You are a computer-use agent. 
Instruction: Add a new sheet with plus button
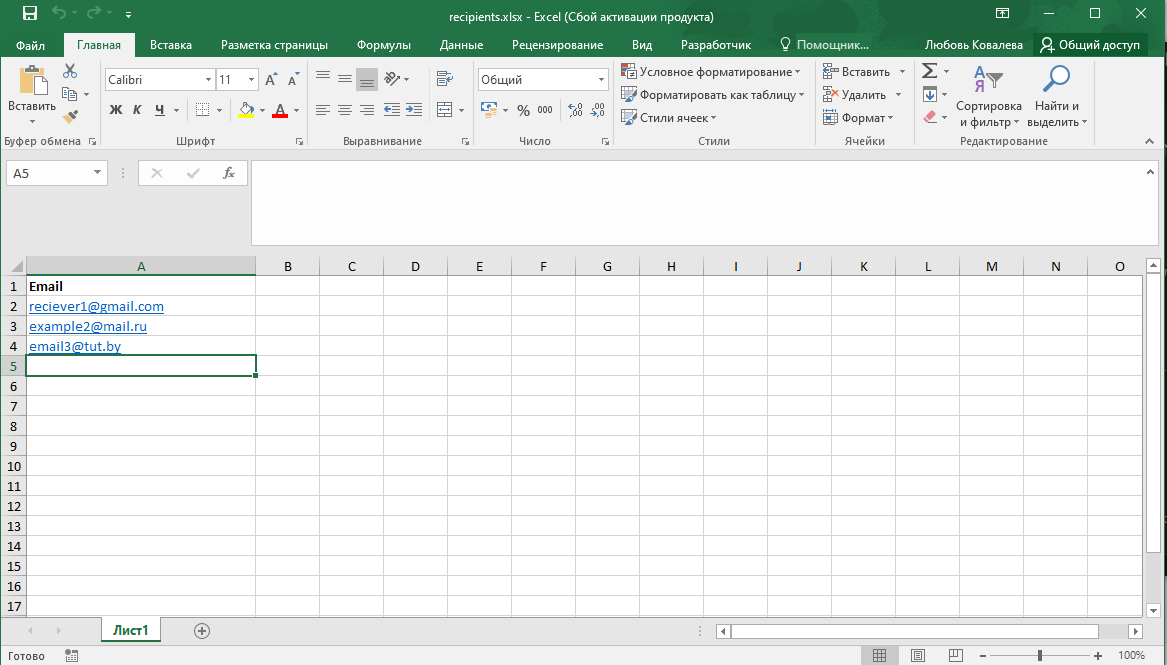[202, 631]
